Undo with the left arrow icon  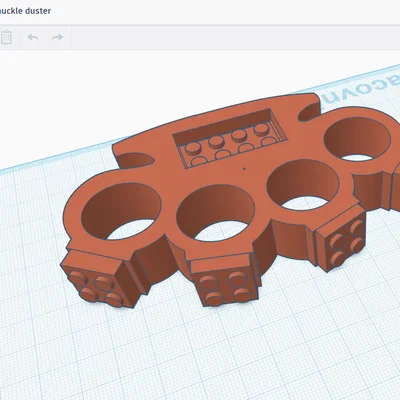(x=33, y=37)
